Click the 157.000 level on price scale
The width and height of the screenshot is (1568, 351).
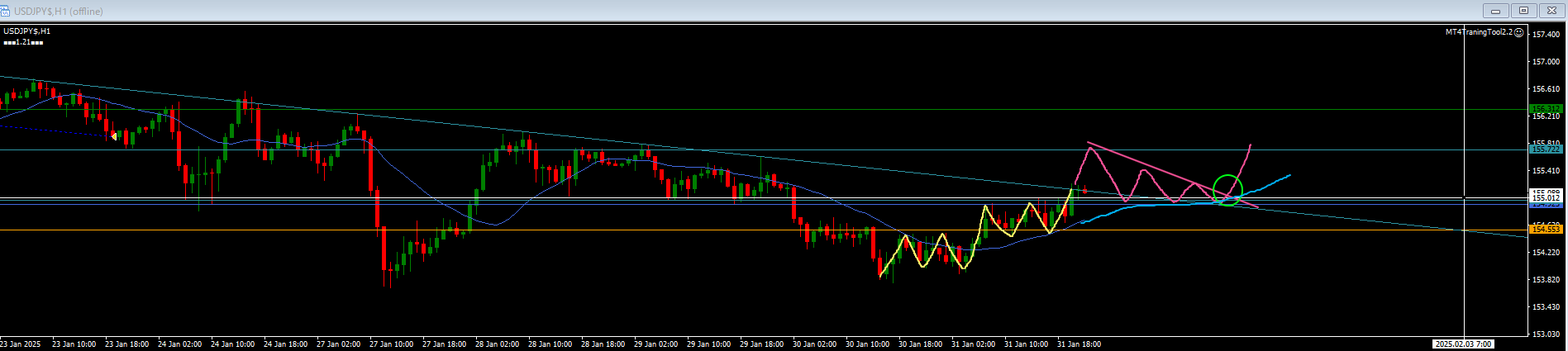pos(1545,62)
